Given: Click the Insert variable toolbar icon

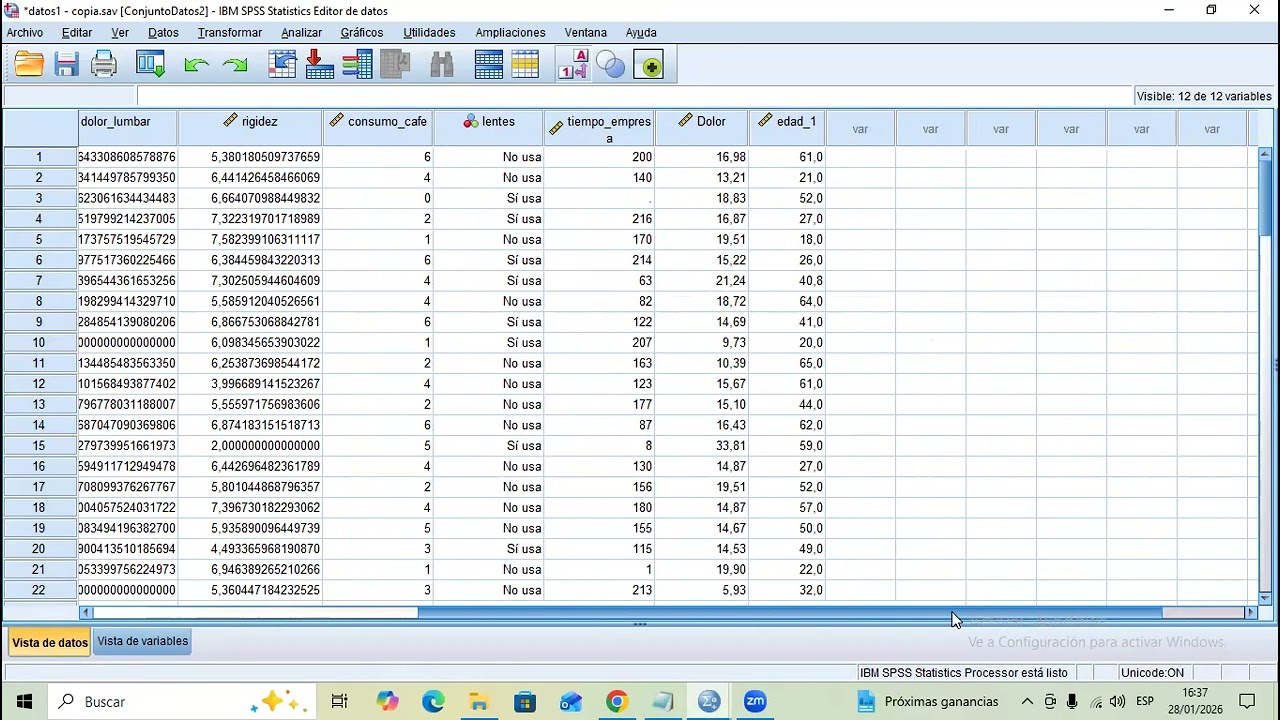Looking at the screenshot, I should (x=525, y=65).
